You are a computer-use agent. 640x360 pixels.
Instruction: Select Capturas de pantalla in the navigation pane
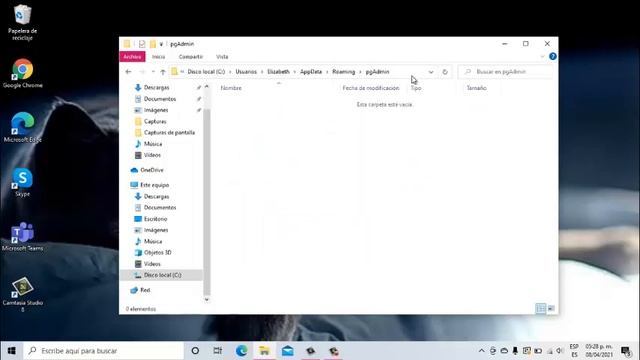coord(164,133)
